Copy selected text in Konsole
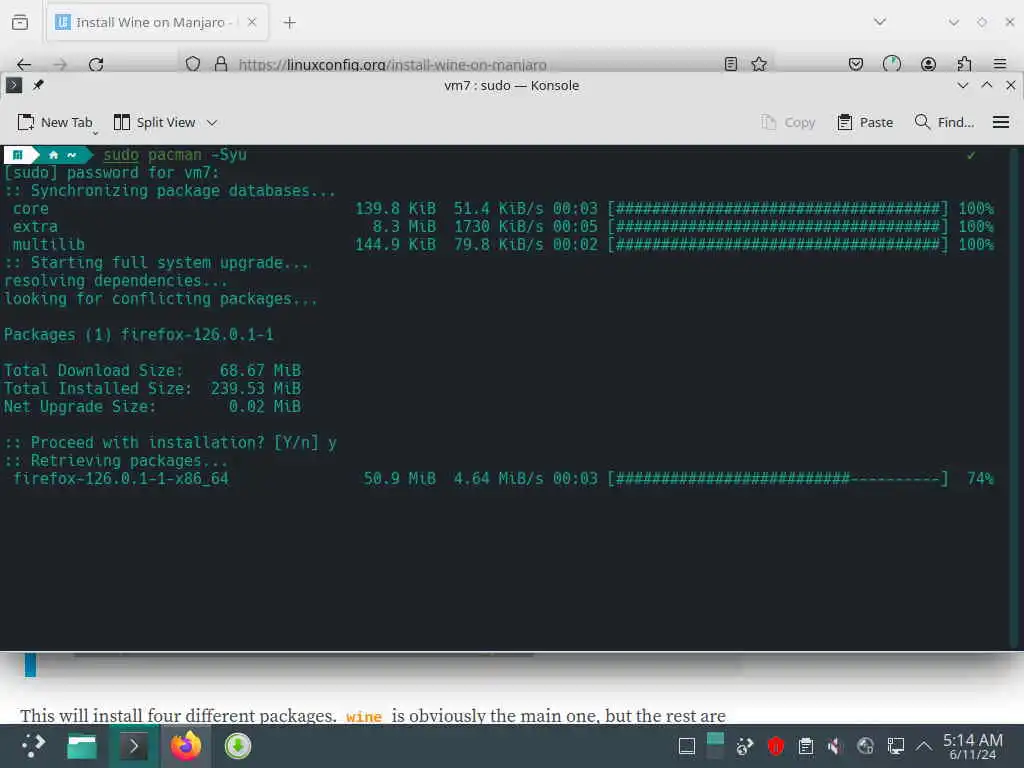The height and width of the screenshot is (768, 1024). pyautogui.click(x=788, y=122)
